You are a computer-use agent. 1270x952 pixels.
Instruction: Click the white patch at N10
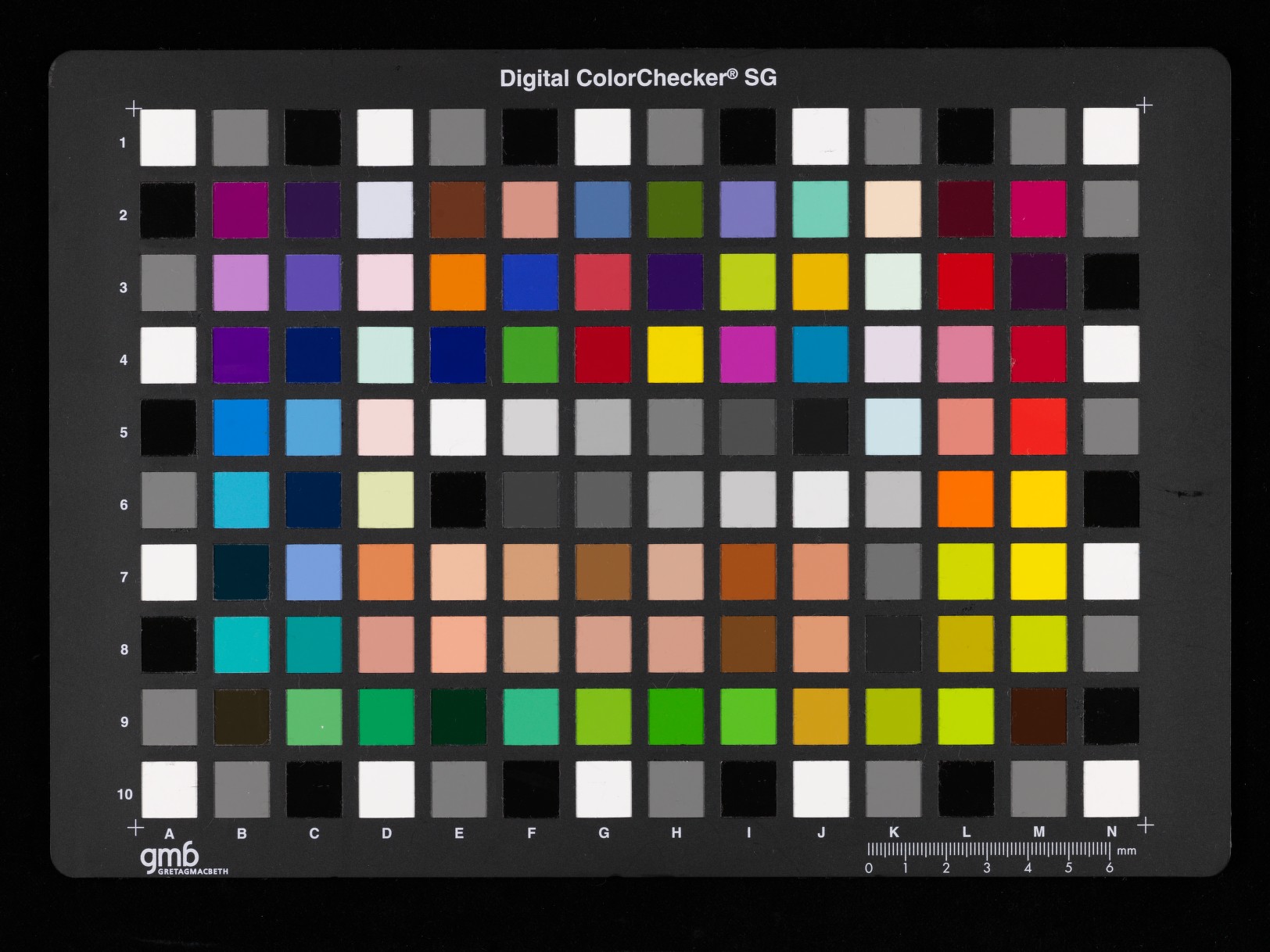(1111, 789)
